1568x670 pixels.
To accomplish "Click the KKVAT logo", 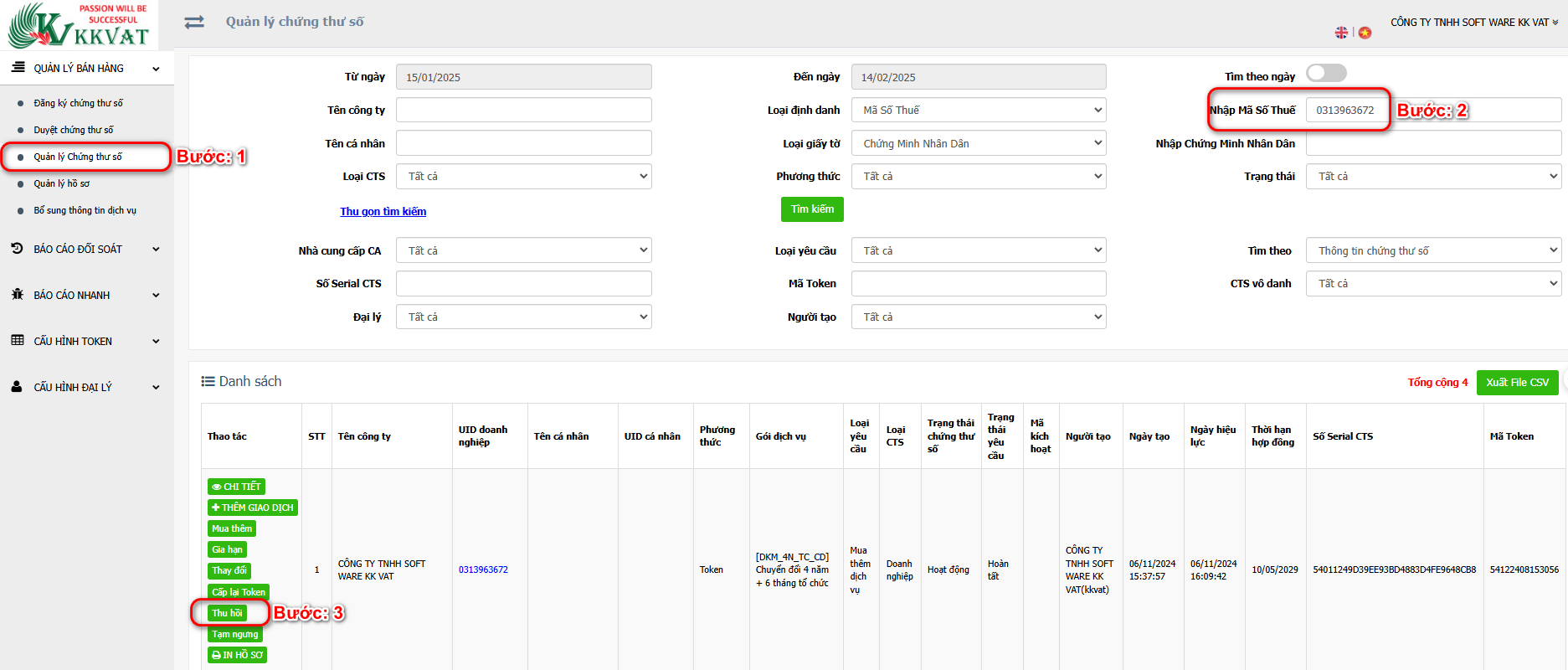I will 79,25.
